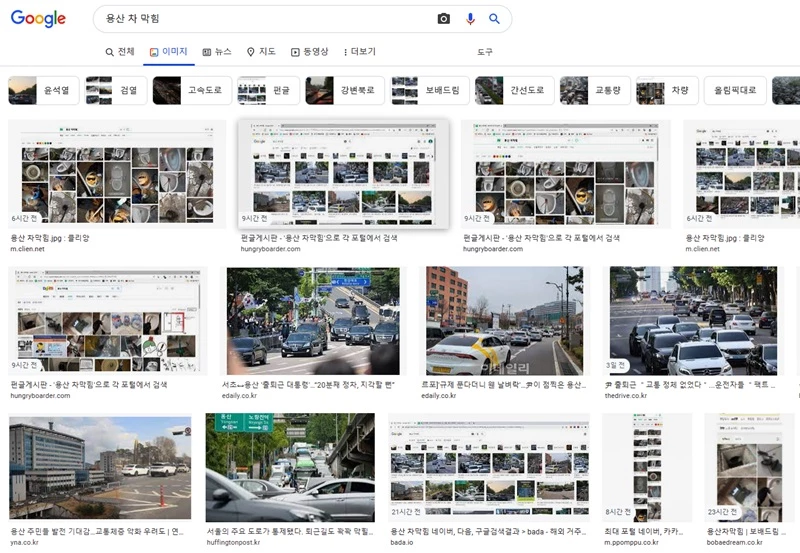The width and height of the screenshot is (800, 553).
Task: Open the 도구 (Tools) filter options
Action: 485,52
